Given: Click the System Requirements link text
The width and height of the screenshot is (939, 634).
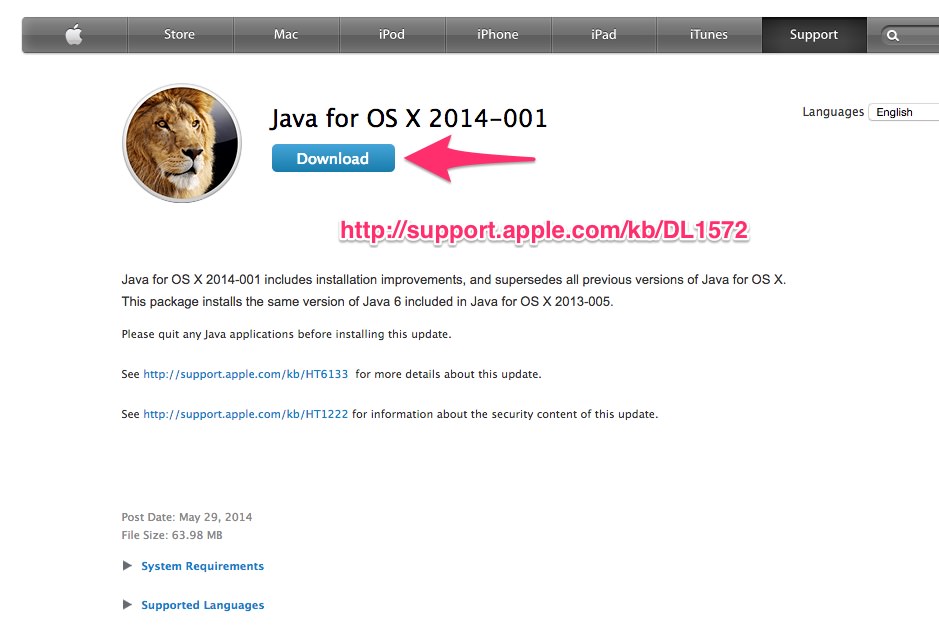Looking at the screenshot, I should click(x=202, y=566).
